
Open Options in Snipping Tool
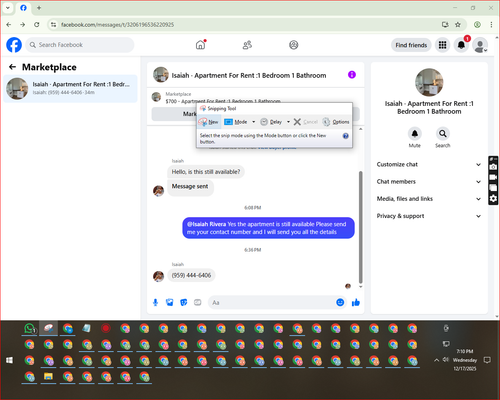click(x=336, y=122)
